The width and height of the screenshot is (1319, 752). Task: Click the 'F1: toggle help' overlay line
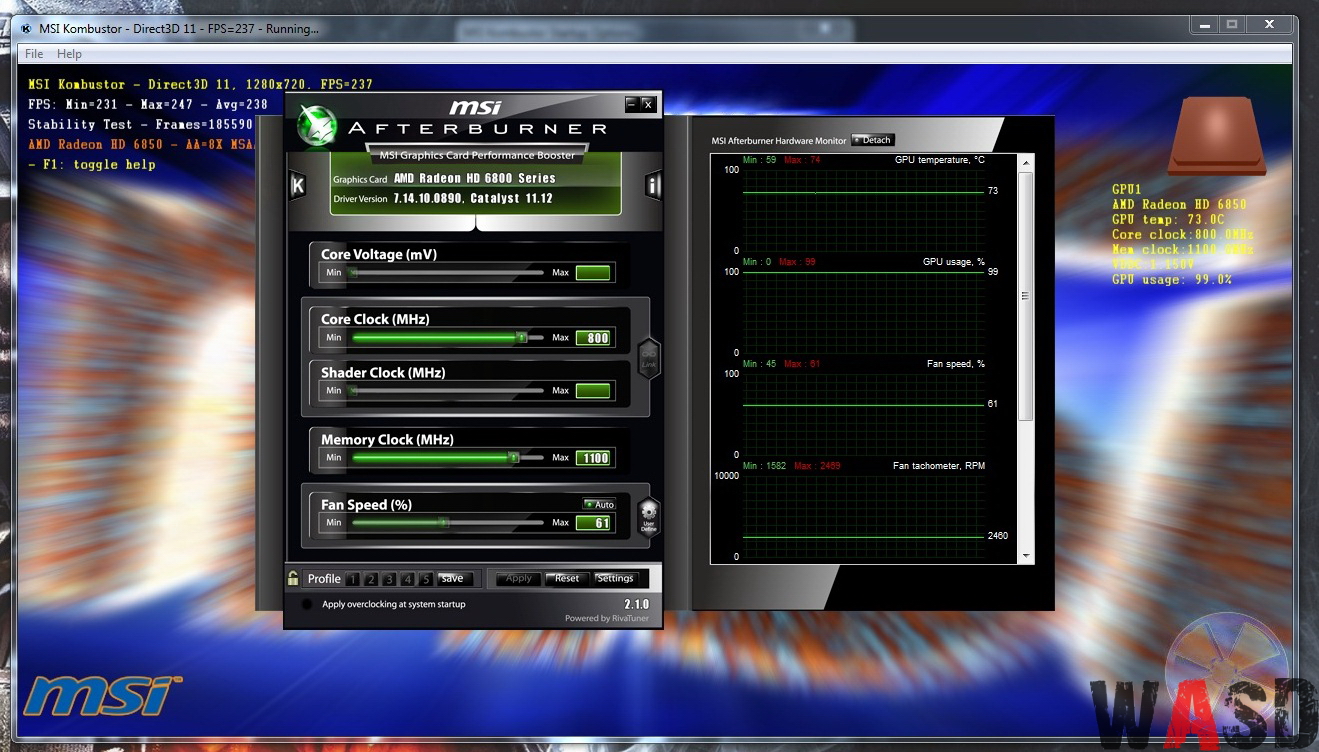point(92,164)
